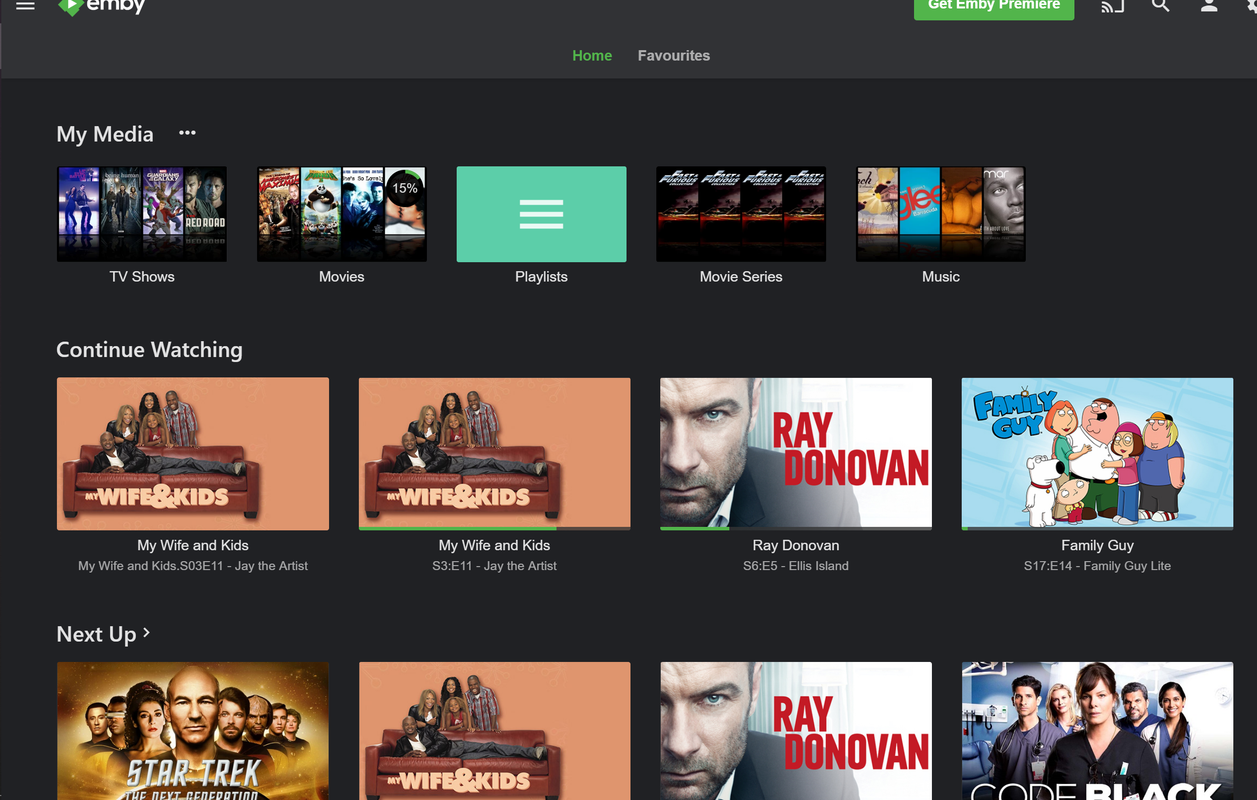1257x800 pixels.
Task: Play Ray Donovan in Continue Watching
Action: click(796, 453)
